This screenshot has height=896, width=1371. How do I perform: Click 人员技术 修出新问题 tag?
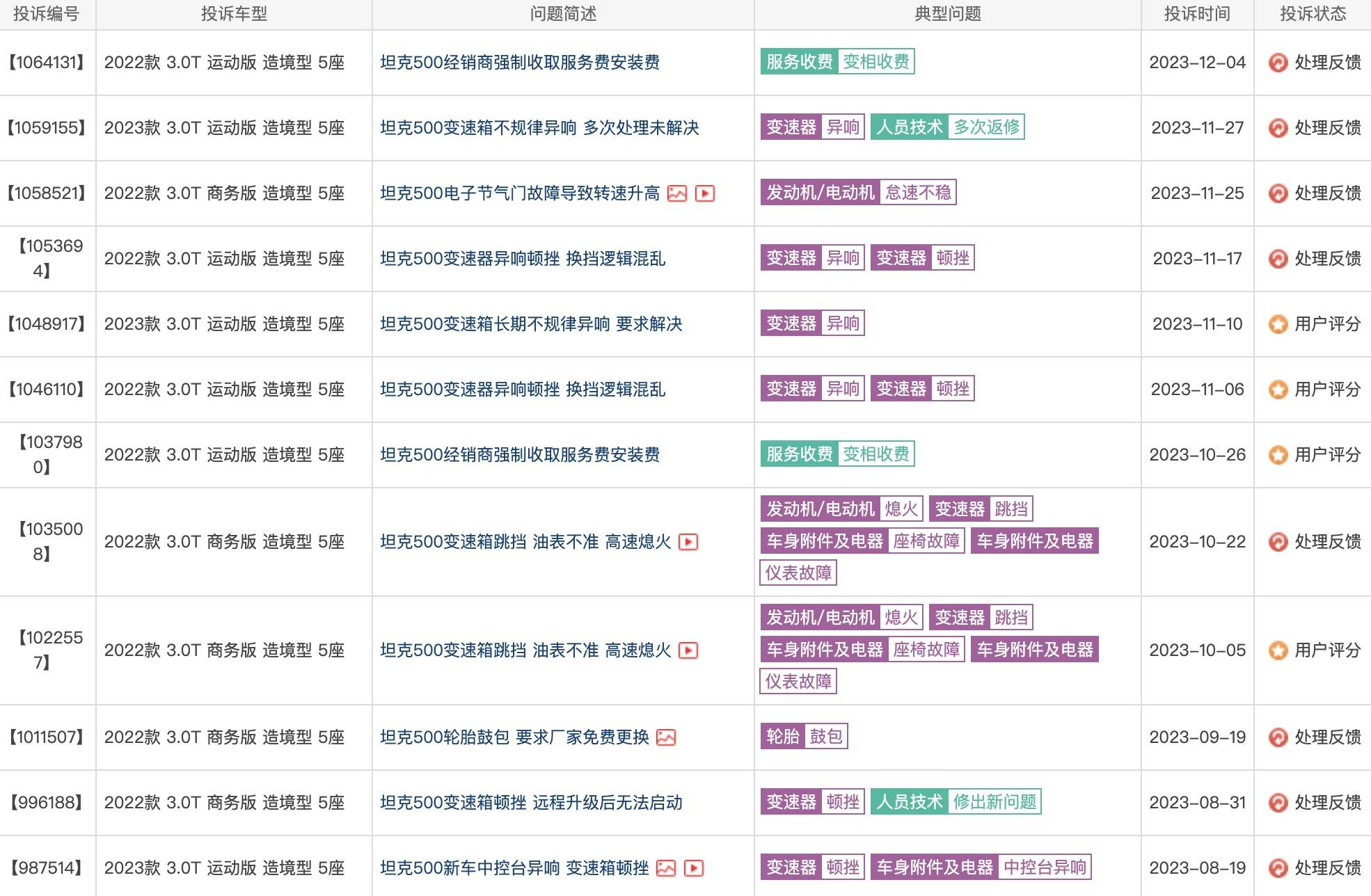tap(956, 802)
